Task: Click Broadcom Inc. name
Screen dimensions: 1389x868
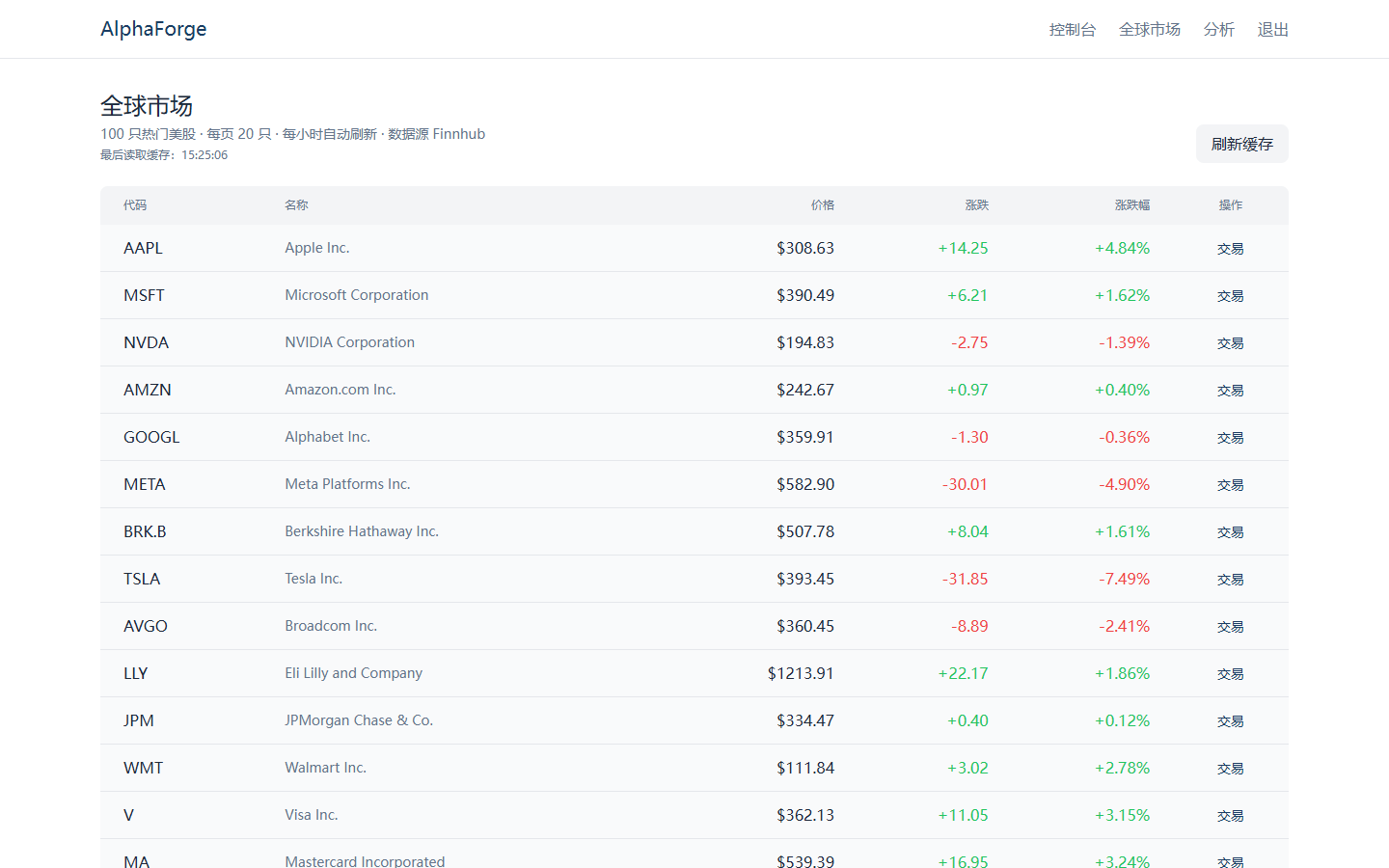Action: tap(331, 626)
